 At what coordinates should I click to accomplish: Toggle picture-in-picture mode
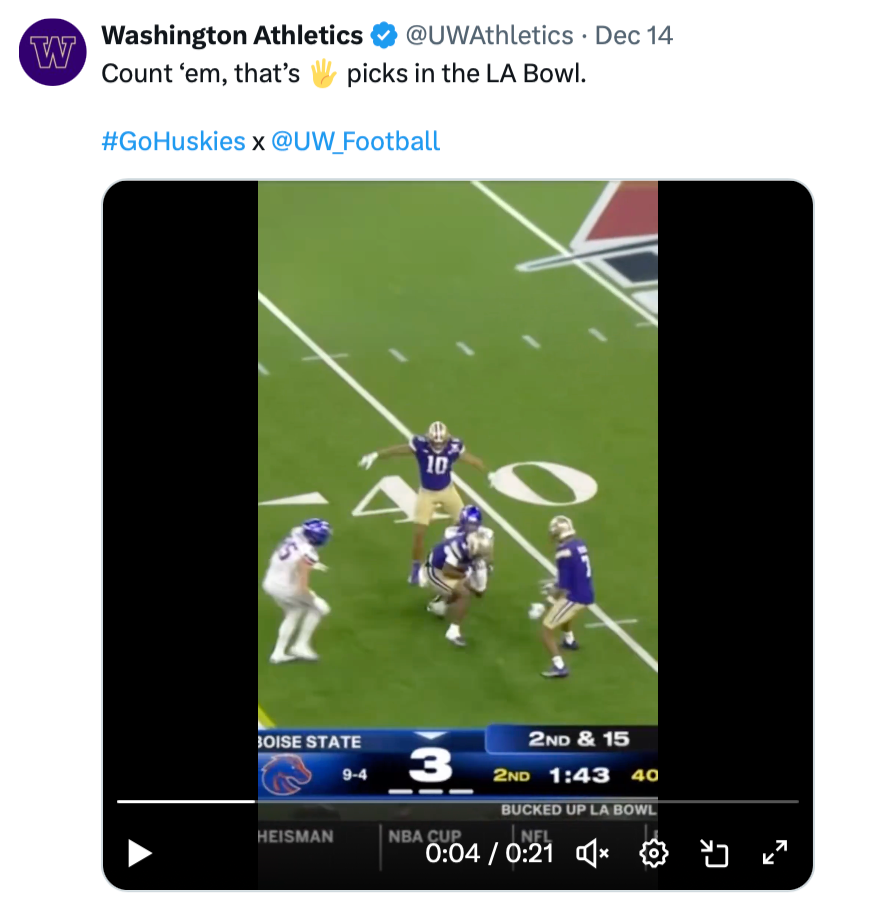[x=714, y=853]
